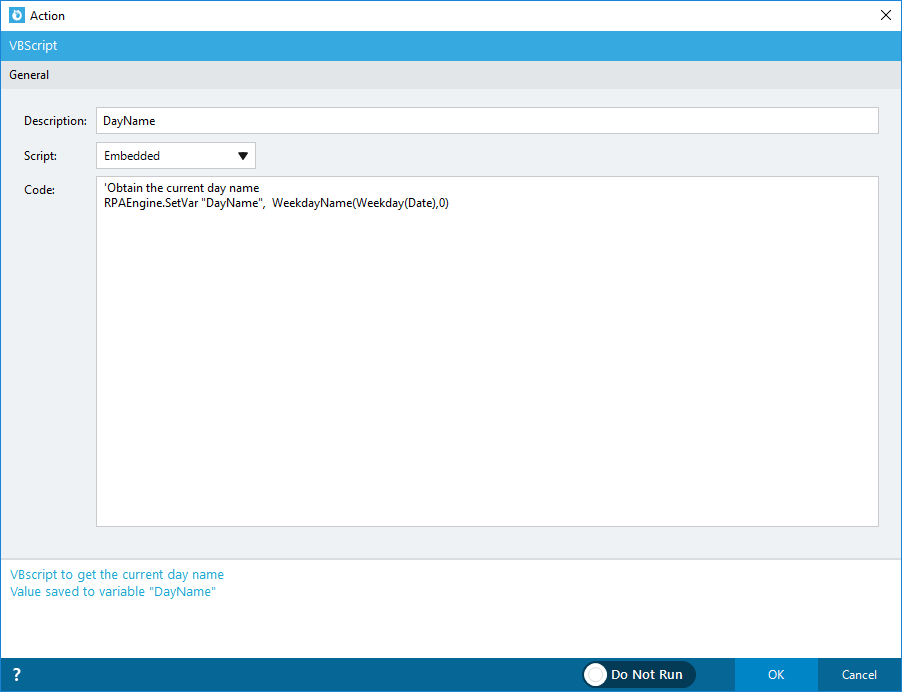This screenshot has height=692, width=902.
Task: Expand the Embedded script type selector
Action: [x=175, y=156]
